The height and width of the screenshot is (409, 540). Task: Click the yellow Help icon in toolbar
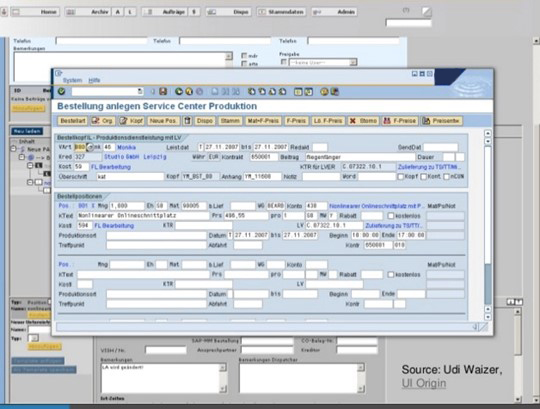pyautogui.click(x=324, y=92)
